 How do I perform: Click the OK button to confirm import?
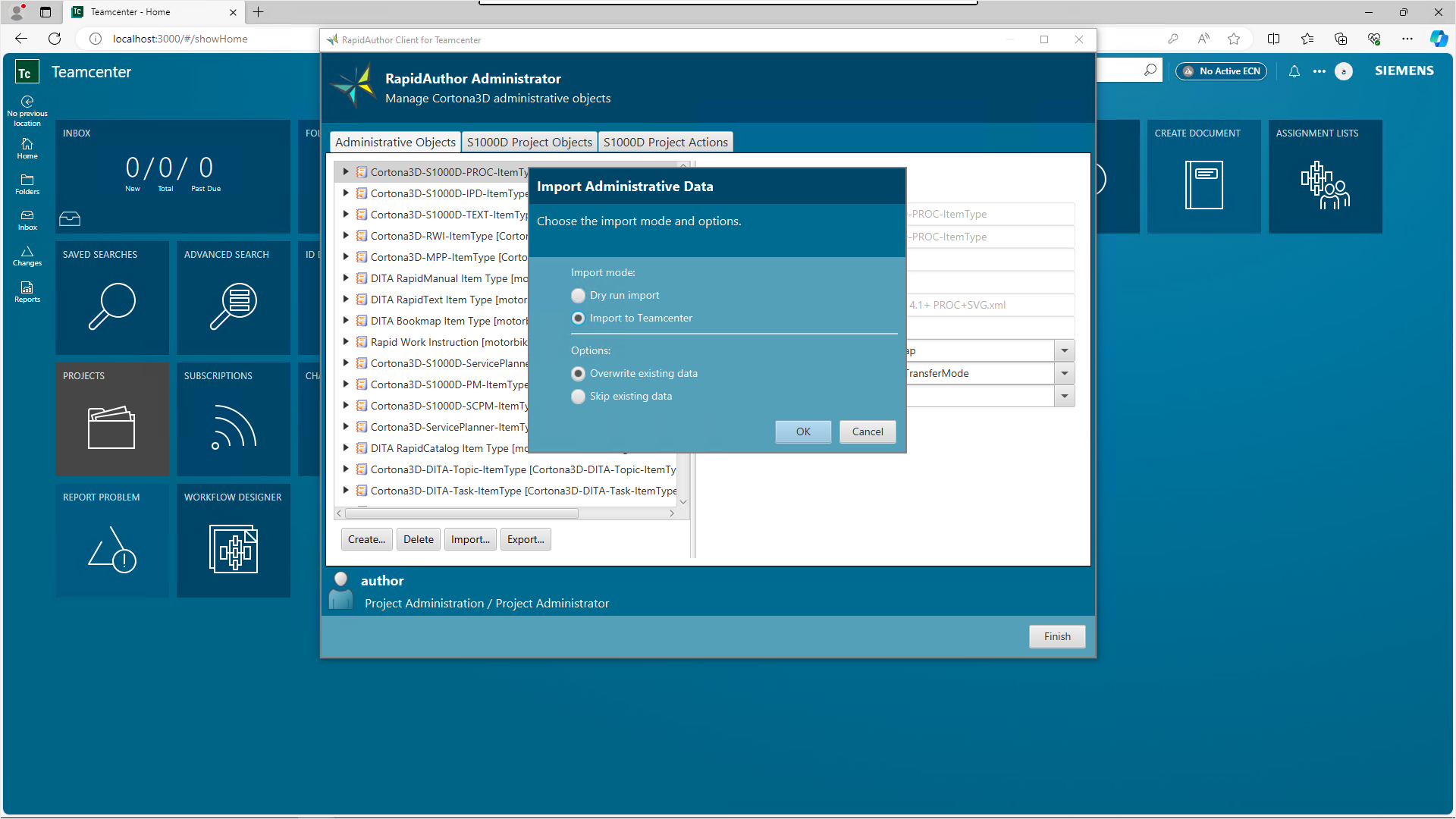(x=803, y=431)
